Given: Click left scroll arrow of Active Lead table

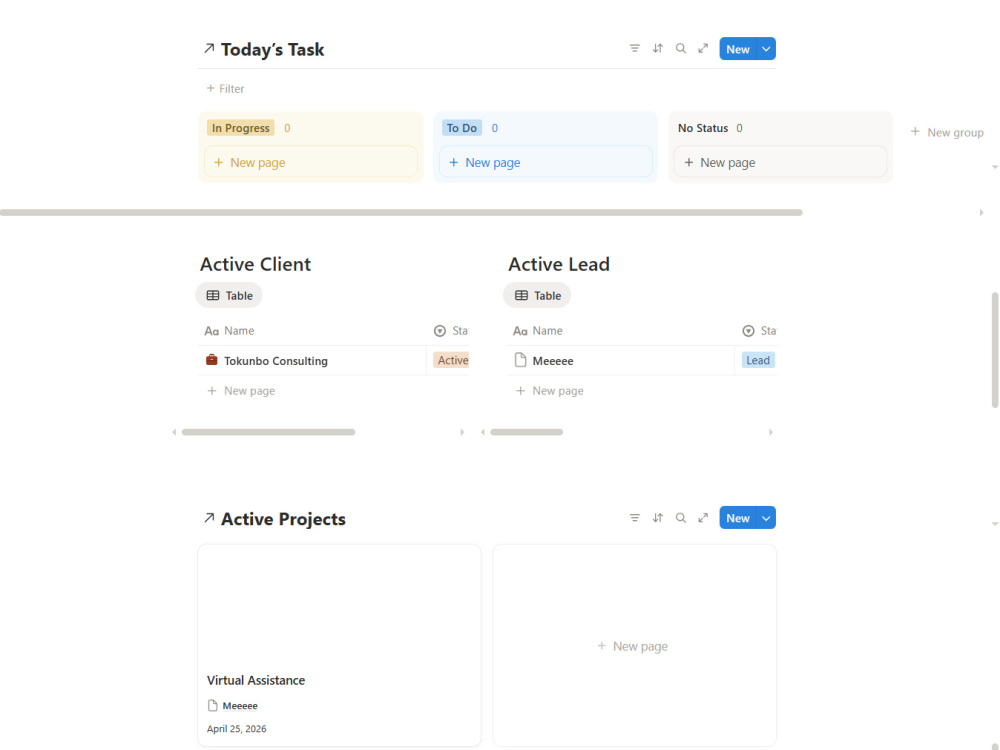Looking at the screenshot, I should 483,432.
